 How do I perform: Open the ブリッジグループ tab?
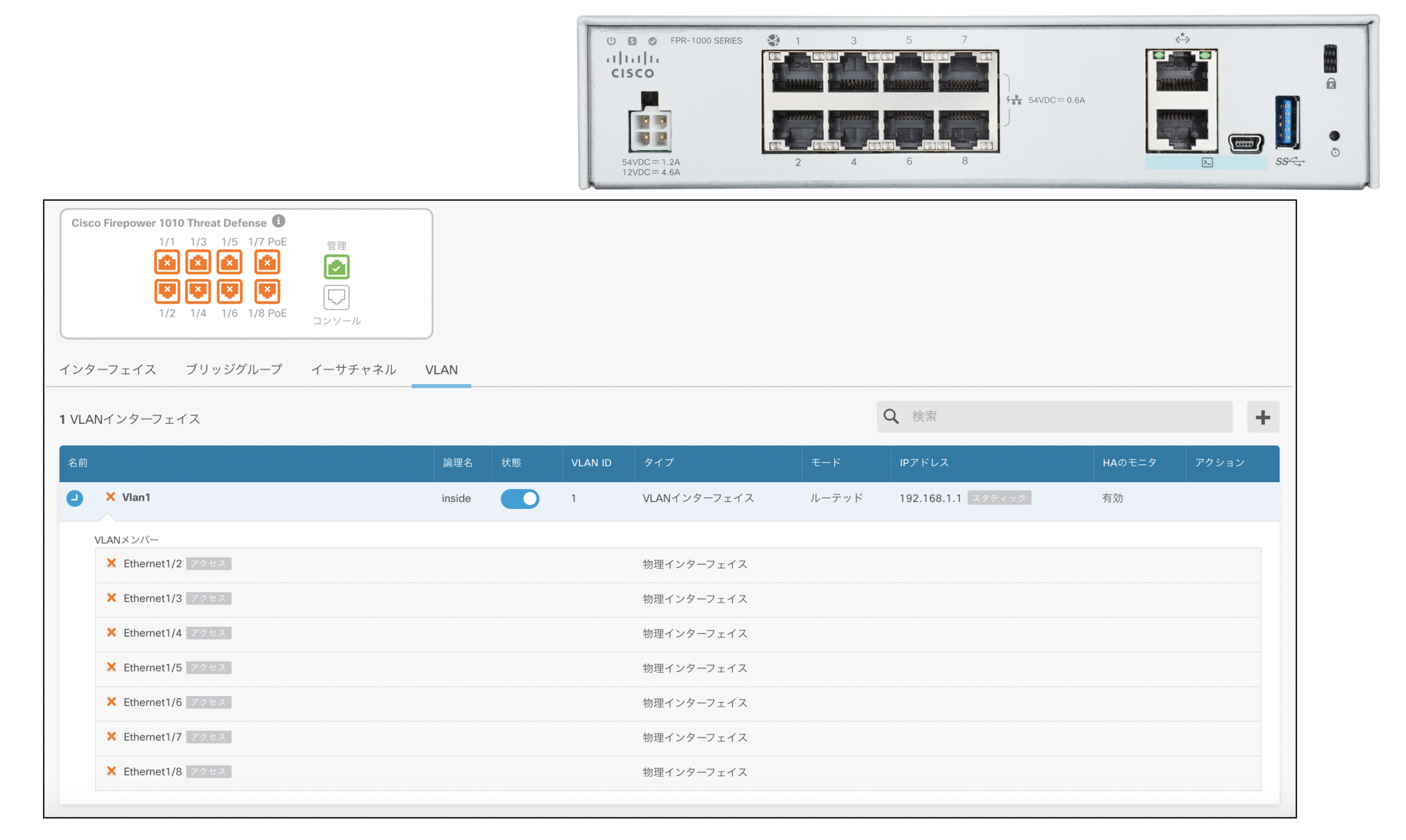coord(234,369)
